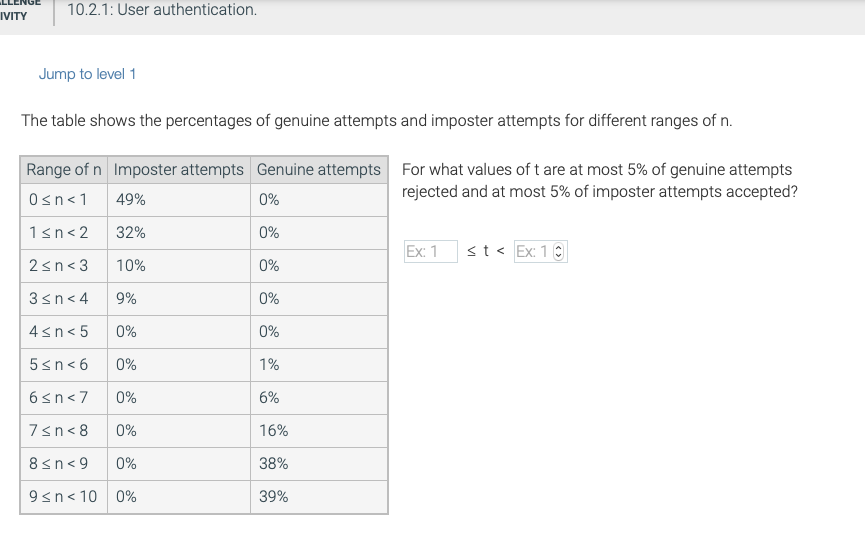Click the 10% imposter attempts cell
The height and width of the screenshot is (535, 865).
click(x=179, y=266)
